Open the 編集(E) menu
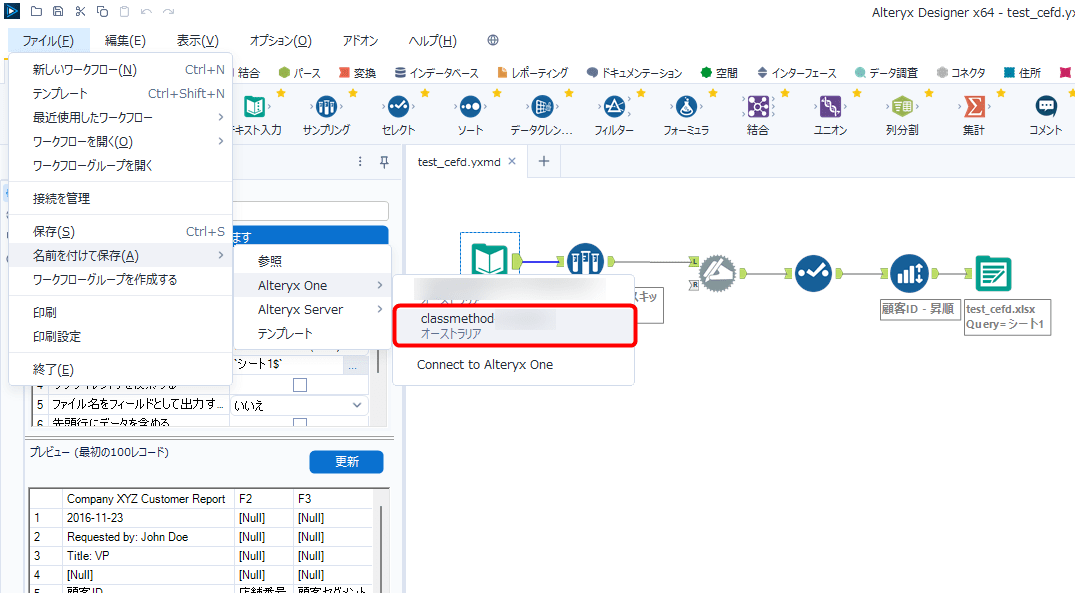Image resolution: width=1075 pixels, height=593 pixels. (124, 40)
